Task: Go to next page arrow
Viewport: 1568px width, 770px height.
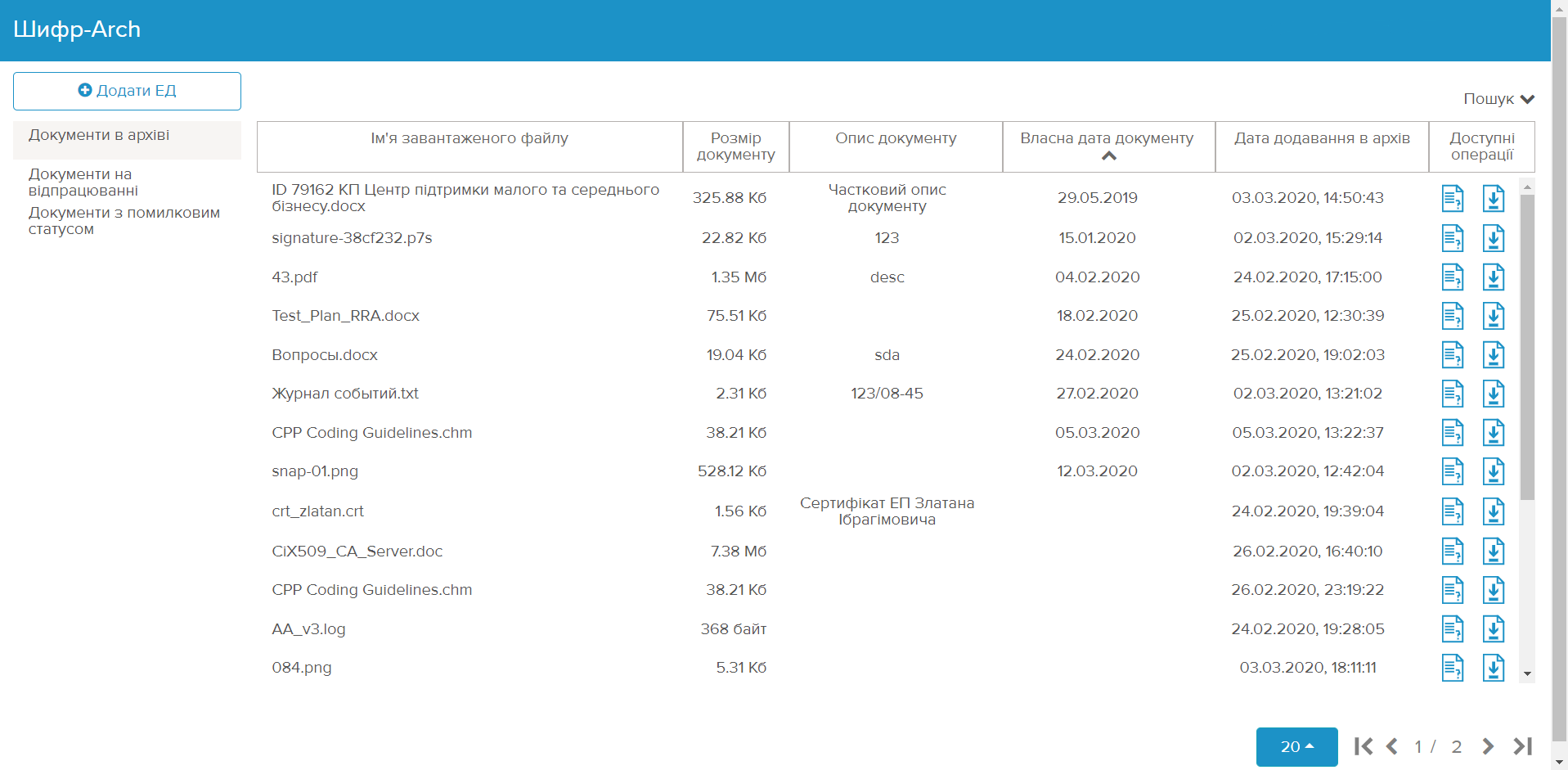Action: point(1488,746)
